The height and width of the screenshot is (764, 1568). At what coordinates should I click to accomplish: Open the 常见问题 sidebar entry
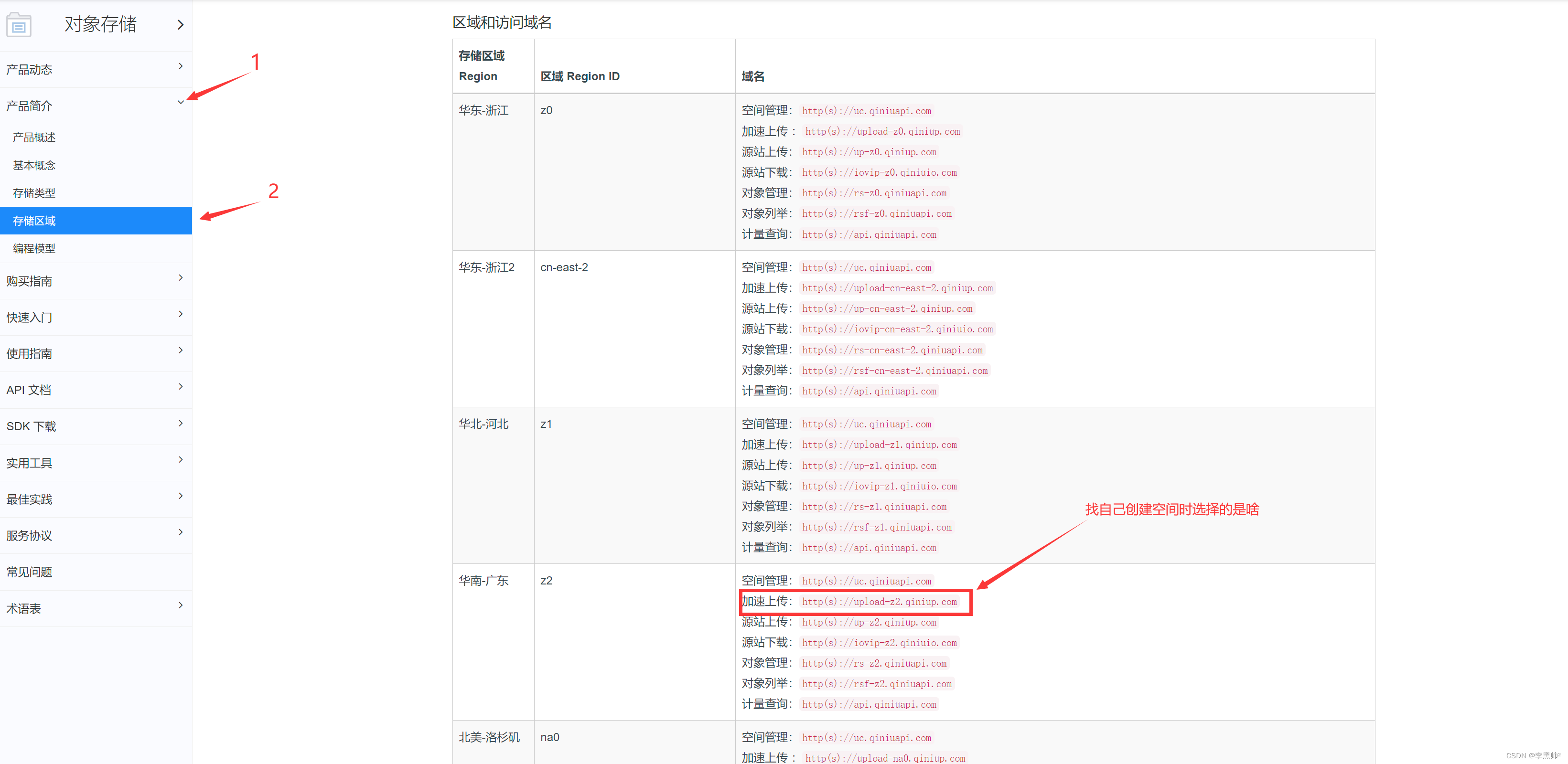[29, 573]
